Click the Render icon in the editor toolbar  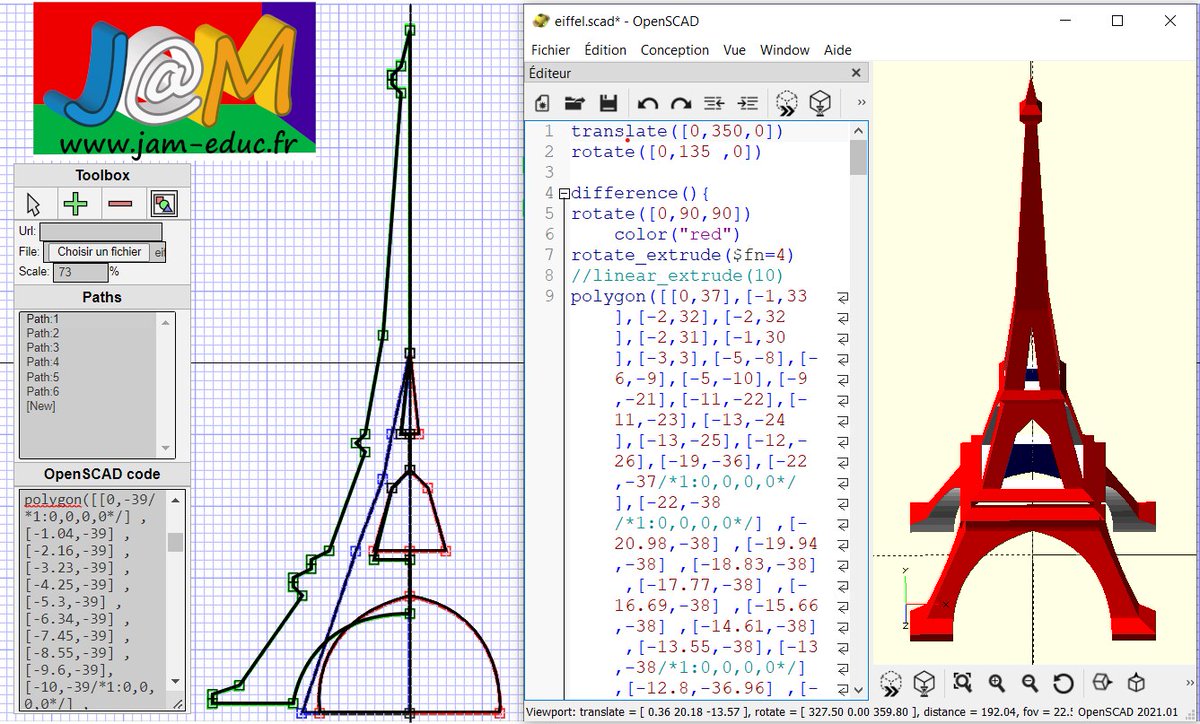820,102
